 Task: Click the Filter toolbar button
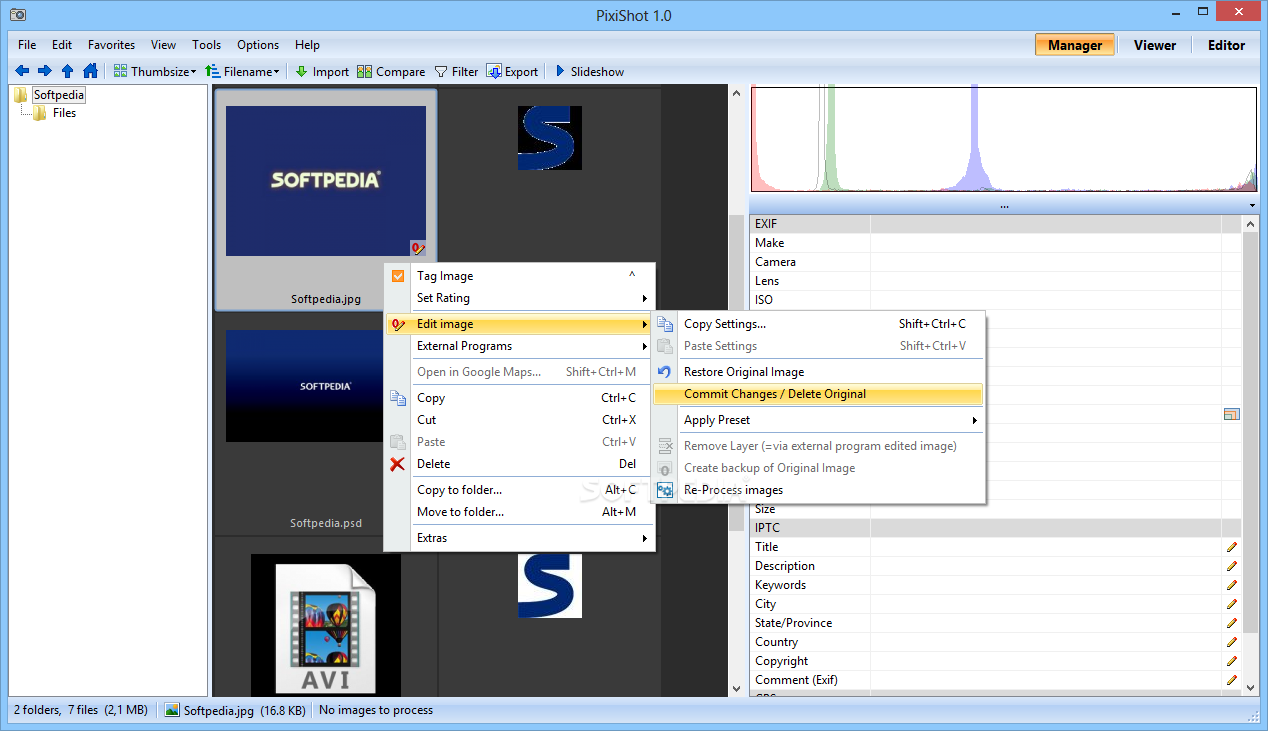[456, 71]
